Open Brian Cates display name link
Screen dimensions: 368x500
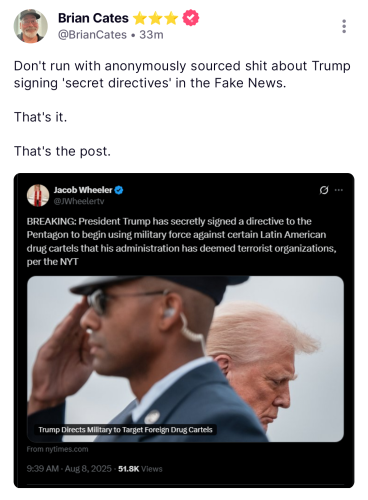(x=93, y=18)
